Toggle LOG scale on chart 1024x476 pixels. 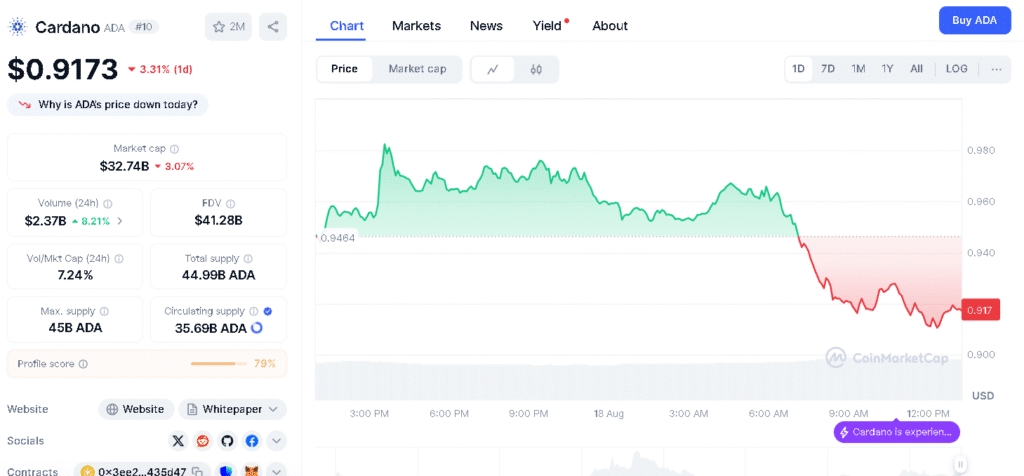[957, 69]
